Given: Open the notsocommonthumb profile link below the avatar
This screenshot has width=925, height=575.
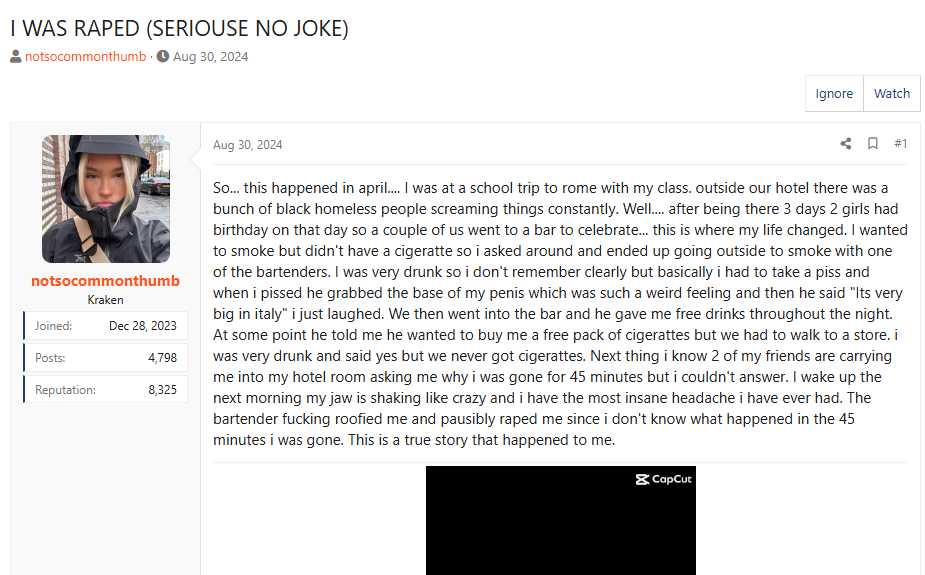Looking at the screenshot, I should pos(106,281).
